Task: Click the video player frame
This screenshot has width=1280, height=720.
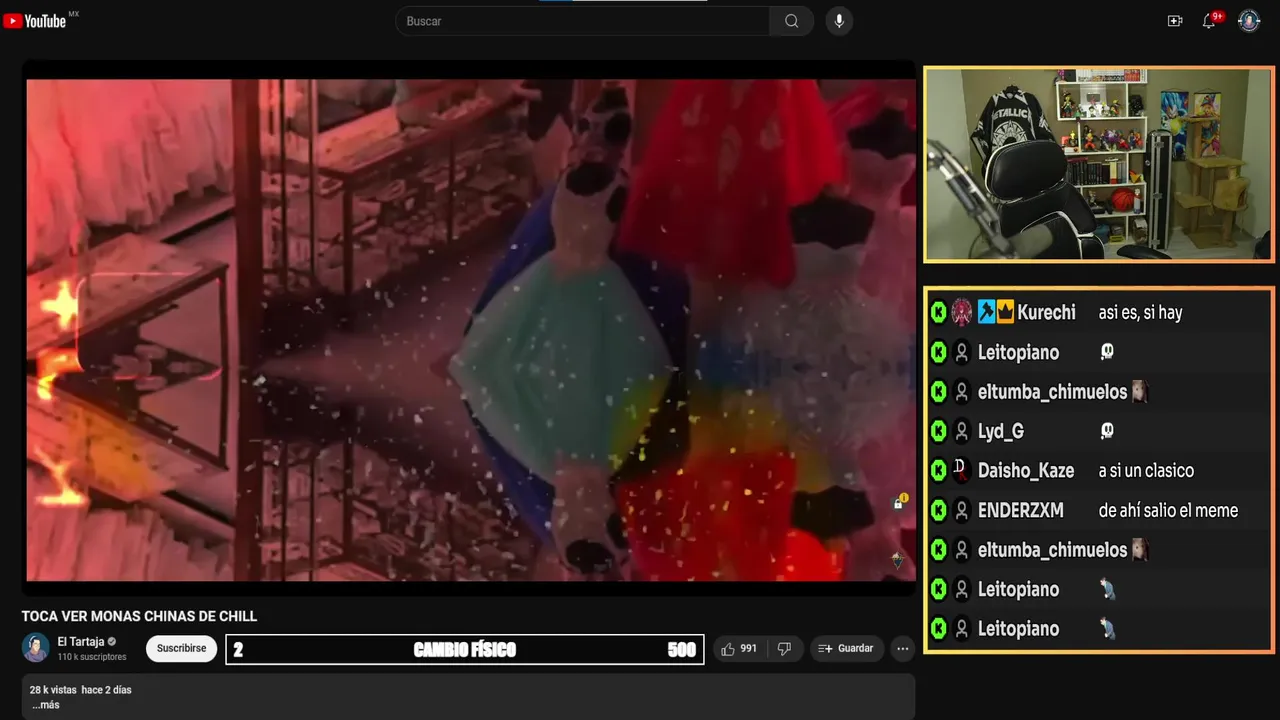Action: (x=469, y=329)
